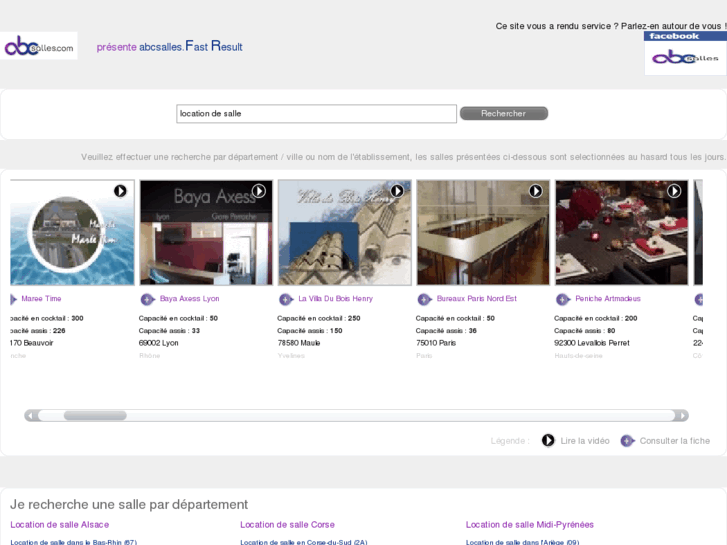Open the Baya Axess thumbnail image

click(x=206, y=233)
